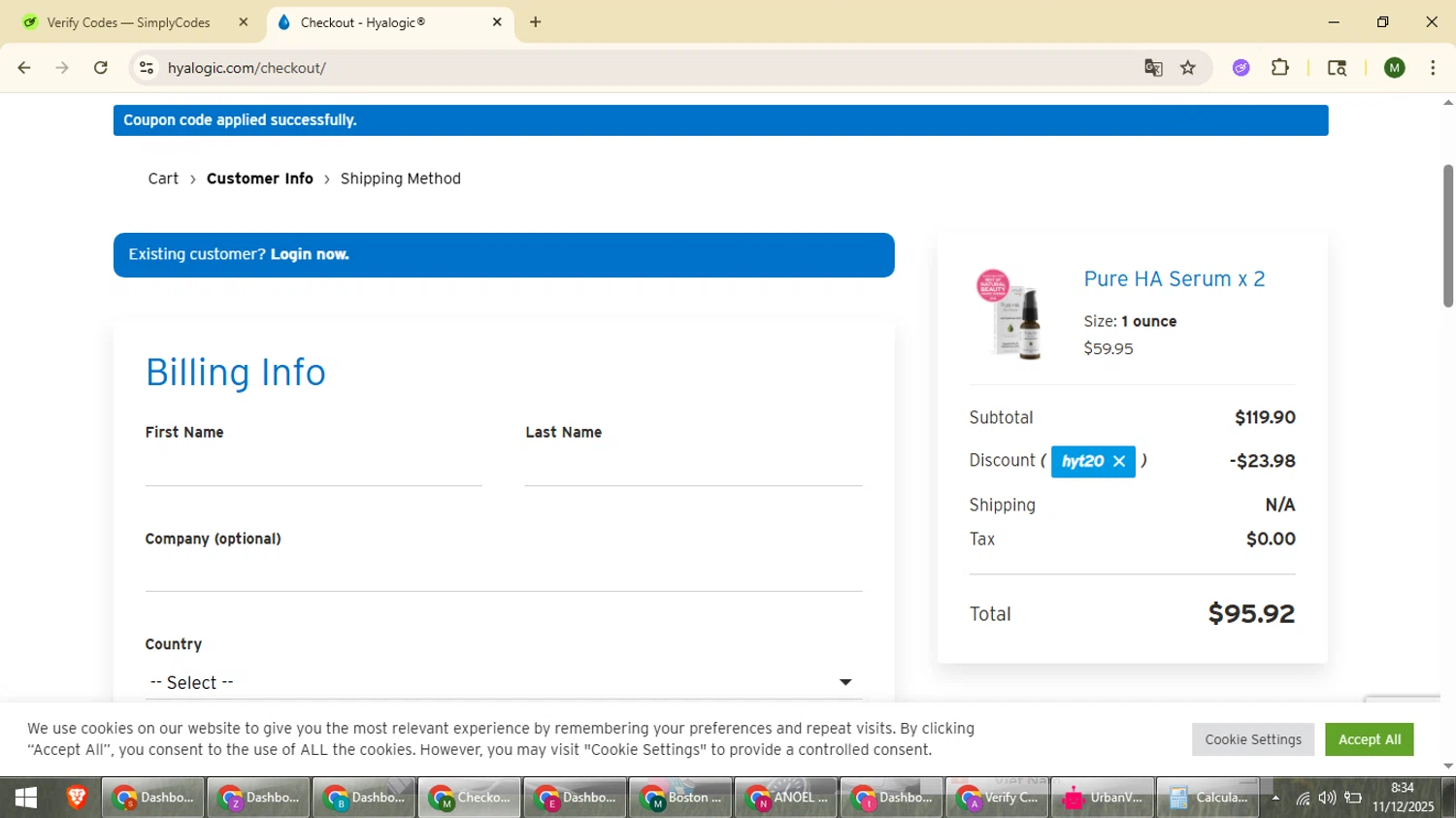This screenshot has width=1456, height=818.
Task: Click the -$23.98 discount amount
Action: click(1262, 461)
